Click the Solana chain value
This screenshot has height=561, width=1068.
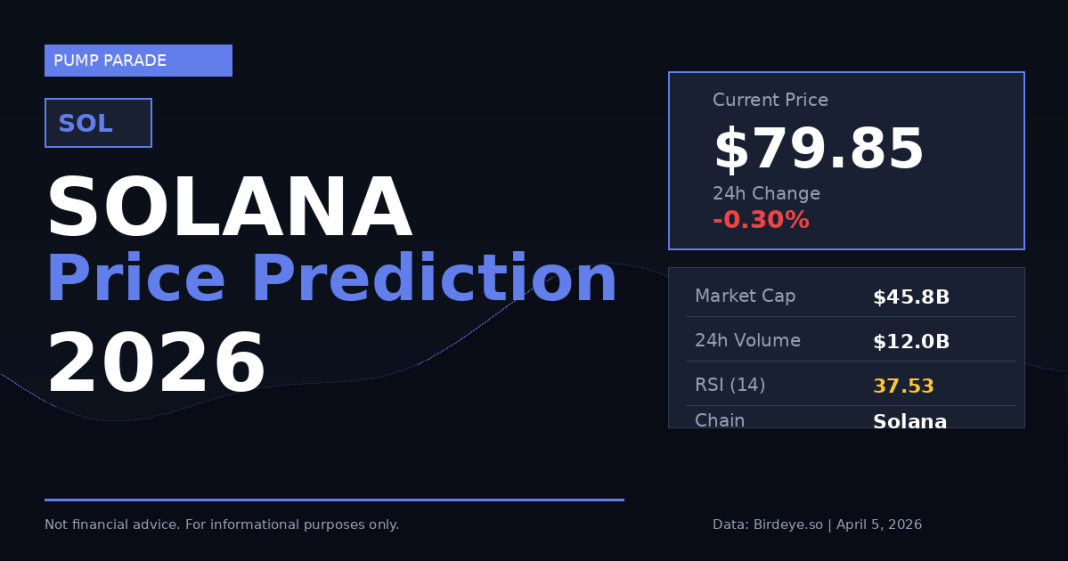coord(910,421)
